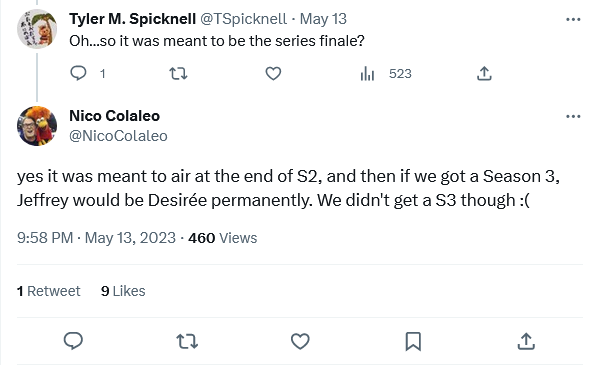Visit the @TSpicknell handle link
Screen dimensions: 598x365
(244, 19)
